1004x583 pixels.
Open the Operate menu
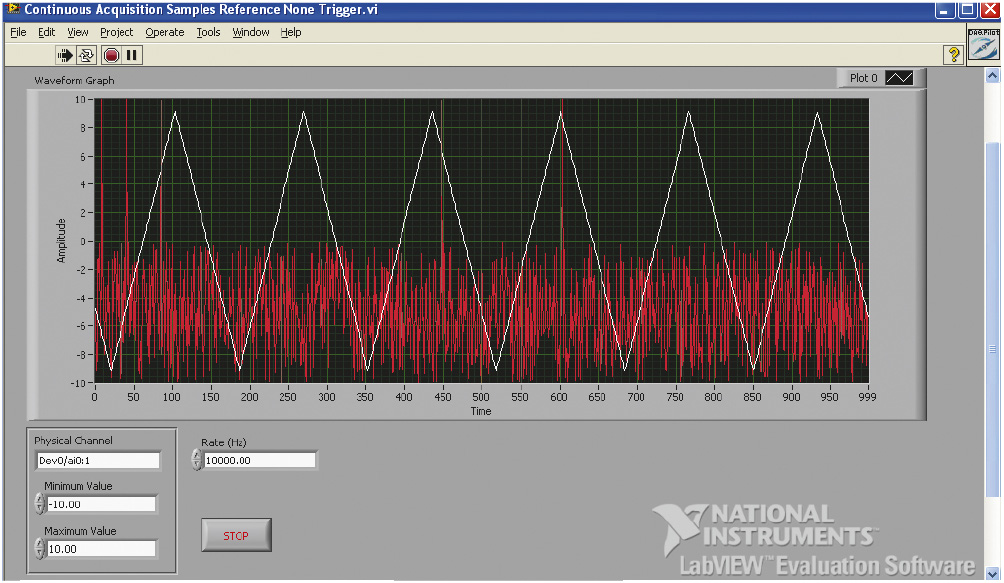click(x=165, y=32)
